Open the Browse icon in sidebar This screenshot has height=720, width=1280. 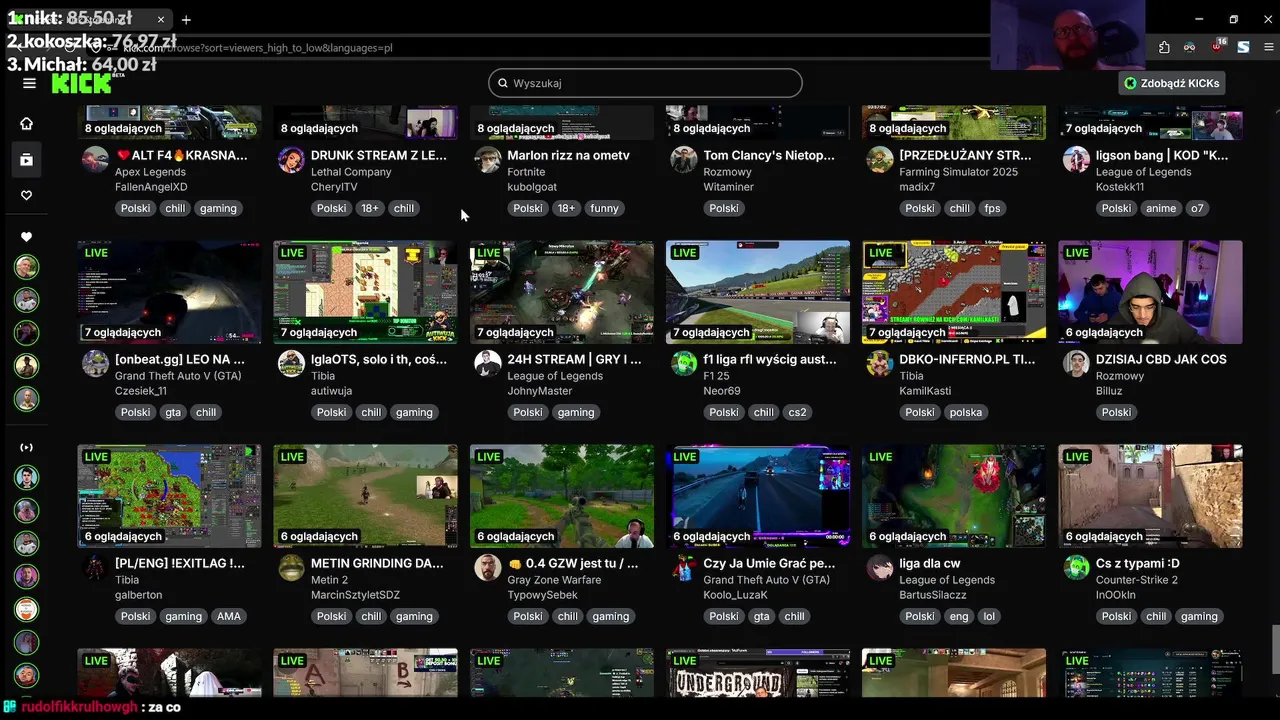click(x=27, y=159)
